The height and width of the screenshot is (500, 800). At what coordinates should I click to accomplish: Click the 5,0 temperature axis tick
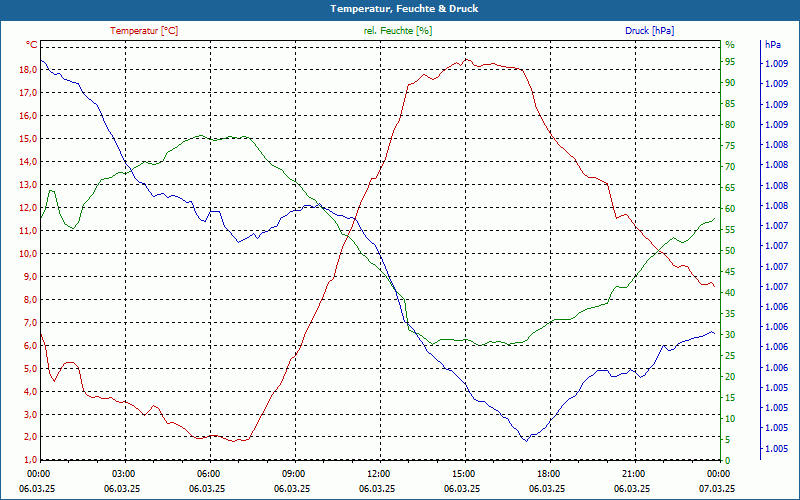pos(30,368)
